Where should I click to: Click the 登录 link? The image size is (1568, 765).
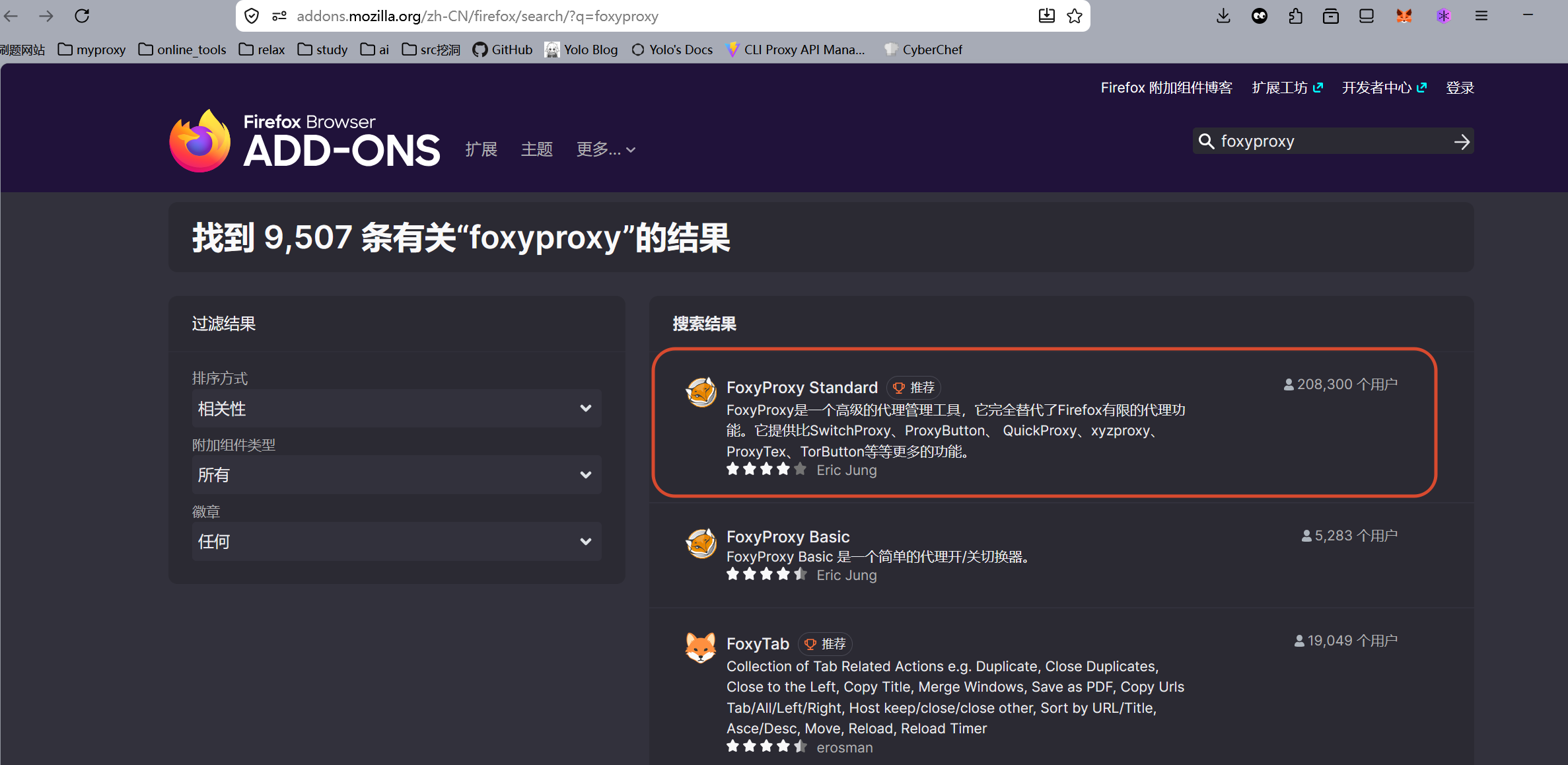point(1460,88)
